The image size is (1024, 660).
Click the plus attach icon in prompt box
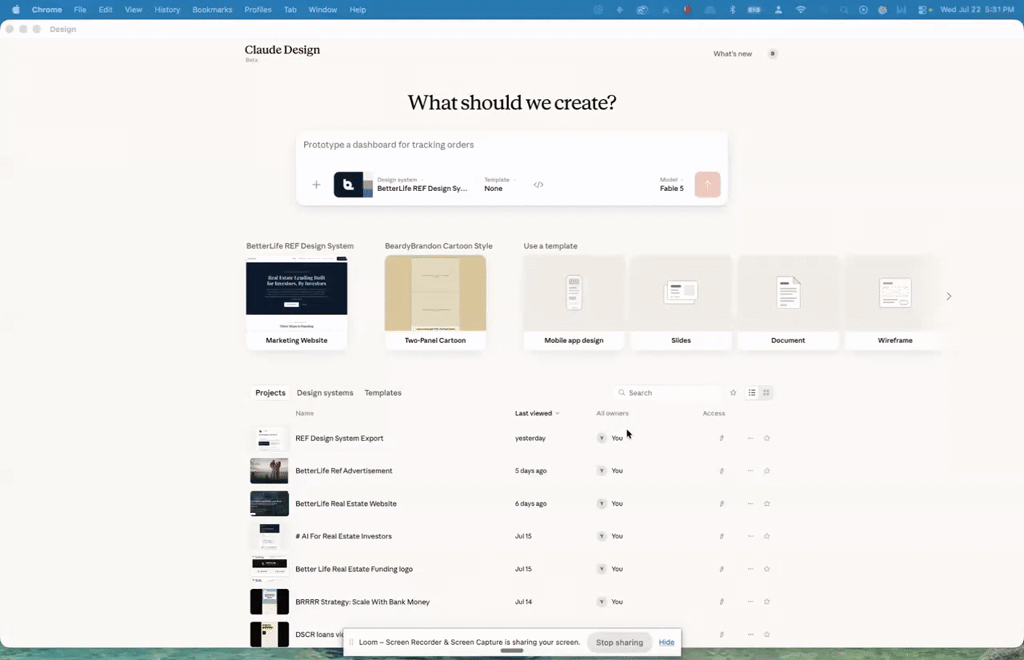point(316,185)
